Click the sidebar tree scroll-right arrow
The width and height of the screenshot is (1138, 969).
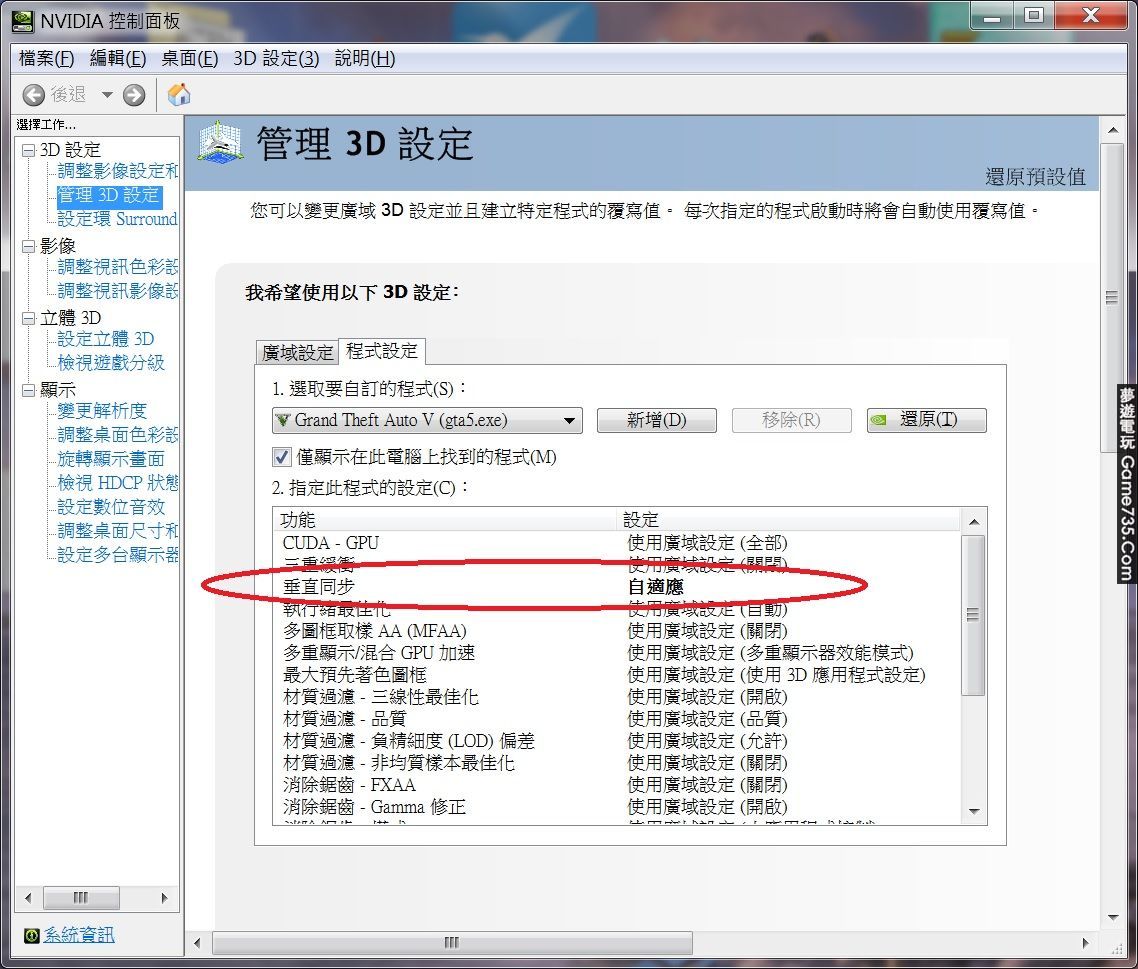165,898
